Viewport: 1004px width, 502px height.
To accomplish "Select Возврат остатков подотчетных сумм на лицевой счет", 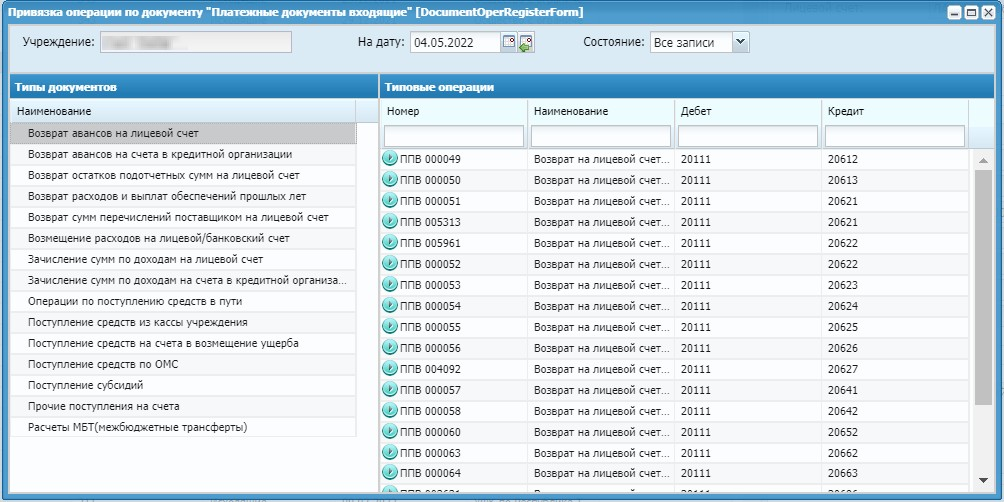I will pos(183,175).
